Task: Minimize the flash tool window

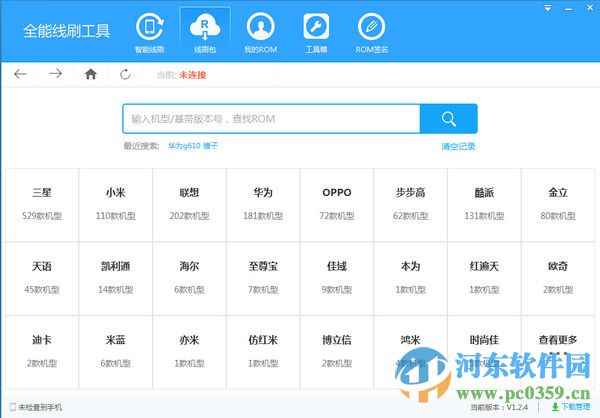Action: [569, 8]
